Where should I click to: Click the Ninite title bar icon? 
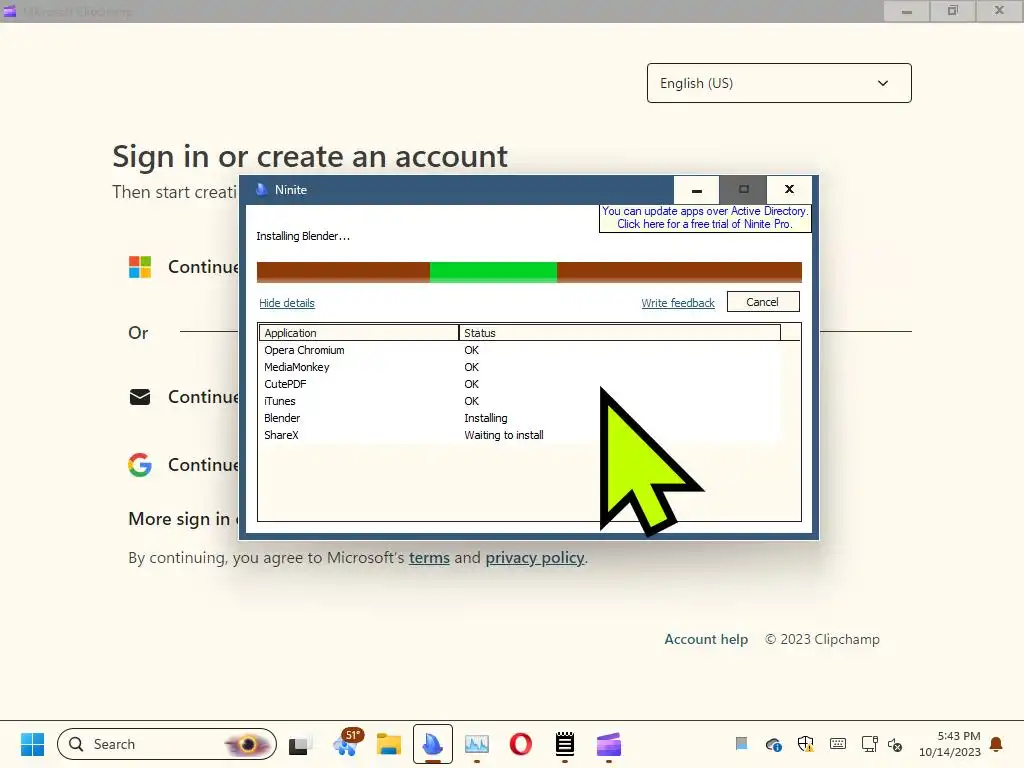(x=261, y=189)
